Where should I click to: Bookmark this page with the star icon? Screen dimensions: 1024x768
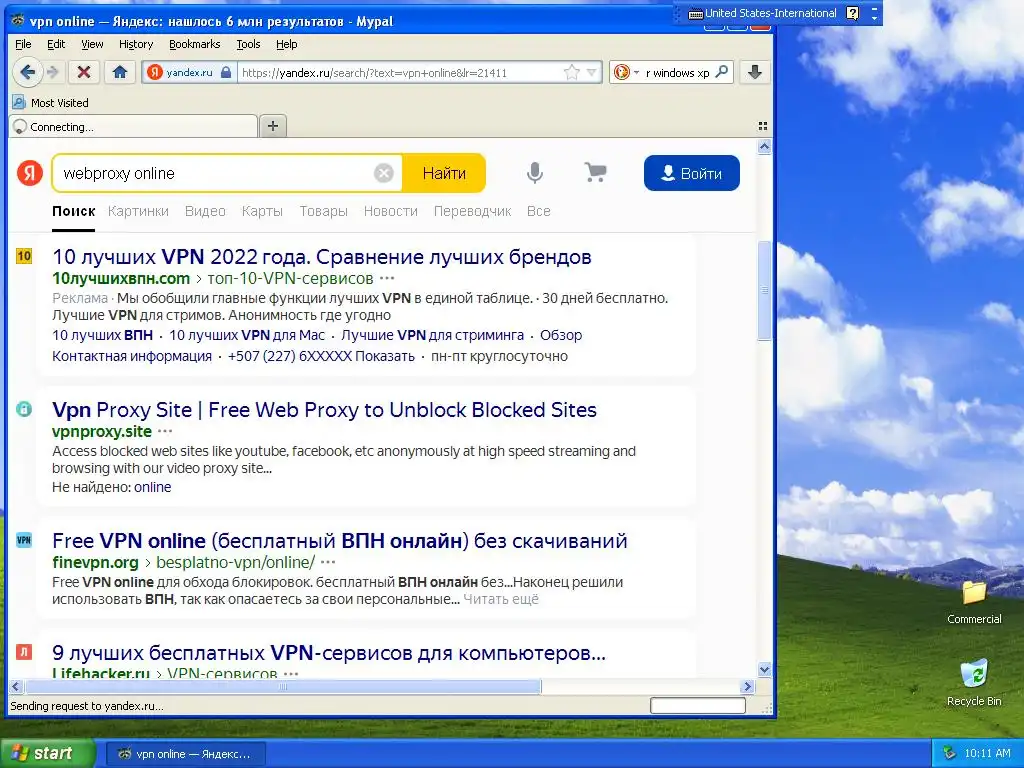[x=571, y=72]
